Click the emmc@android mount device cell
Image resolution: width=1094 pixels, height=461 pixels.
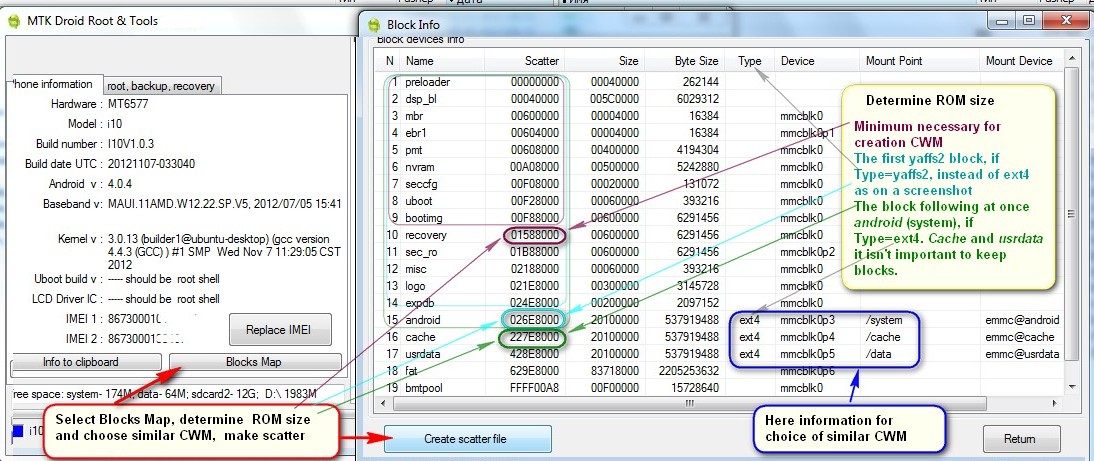[1023, 320]
